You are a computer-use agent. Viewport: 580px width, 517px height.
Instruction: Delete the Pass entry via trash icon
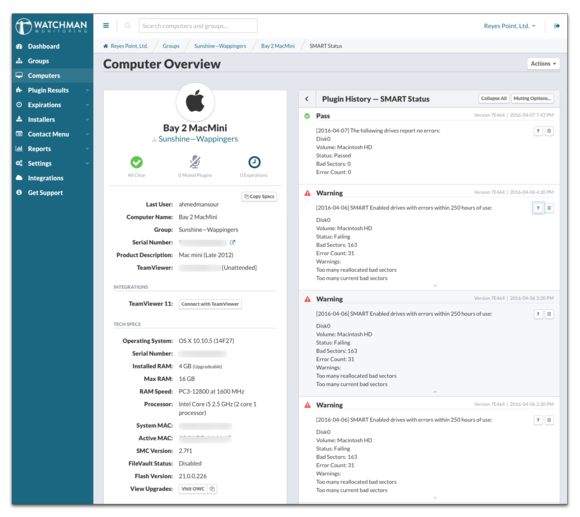(x=549, y=131)
